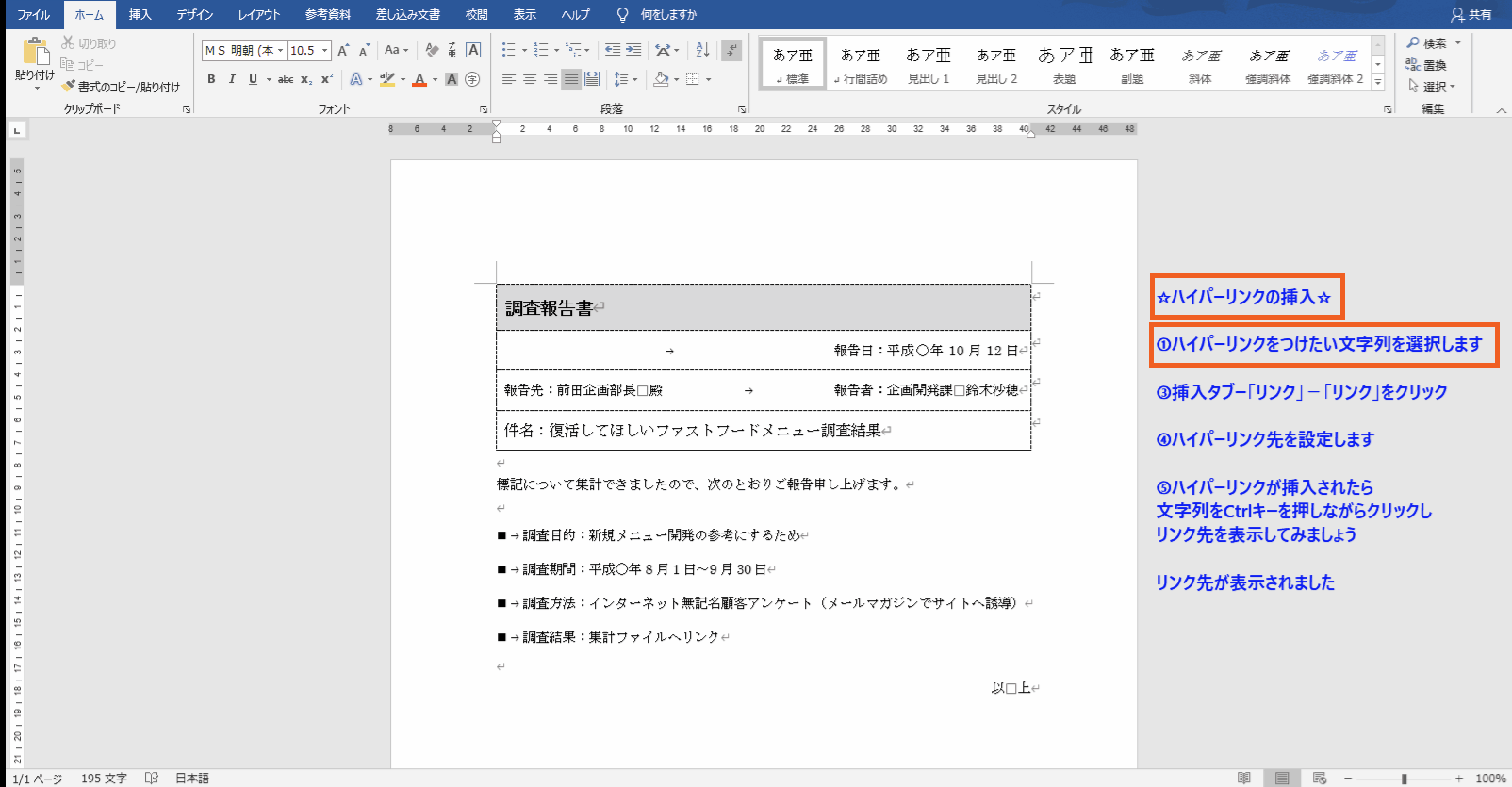Toggle Bold formatting

(x=211, y=80)
